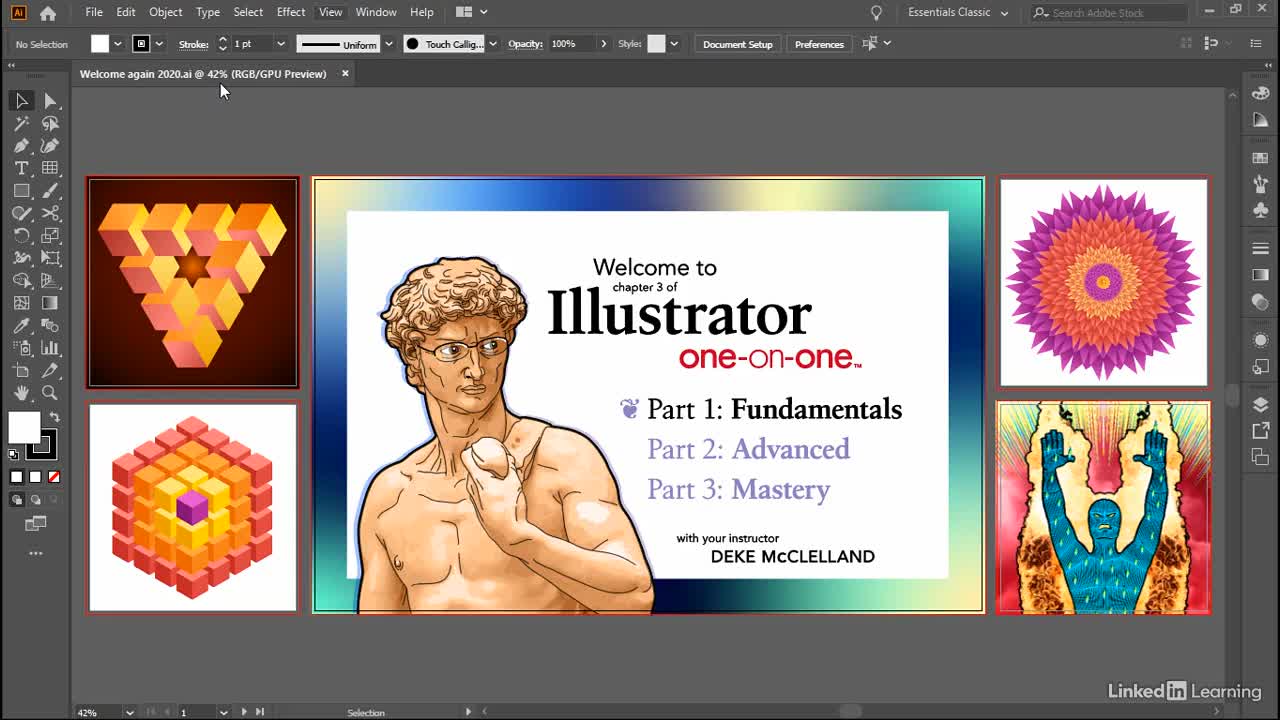This screenshot has width=1280, height=720.
Task: Open Edit Toolbar three-dots menu
Action: (x=36, y=553)
